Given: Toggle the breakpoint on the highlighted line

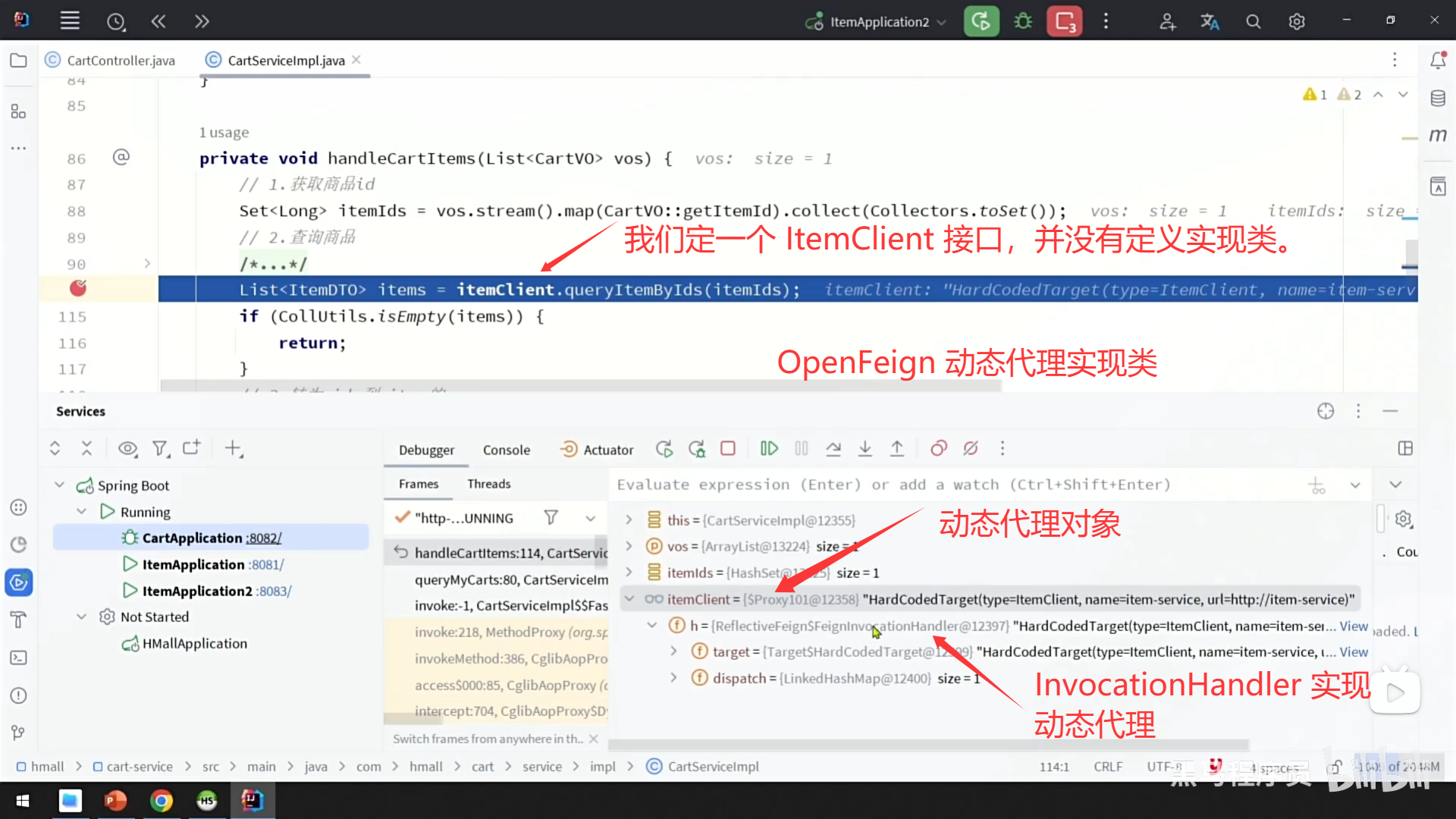Looking at the screenshot, I should click(78, 289).
